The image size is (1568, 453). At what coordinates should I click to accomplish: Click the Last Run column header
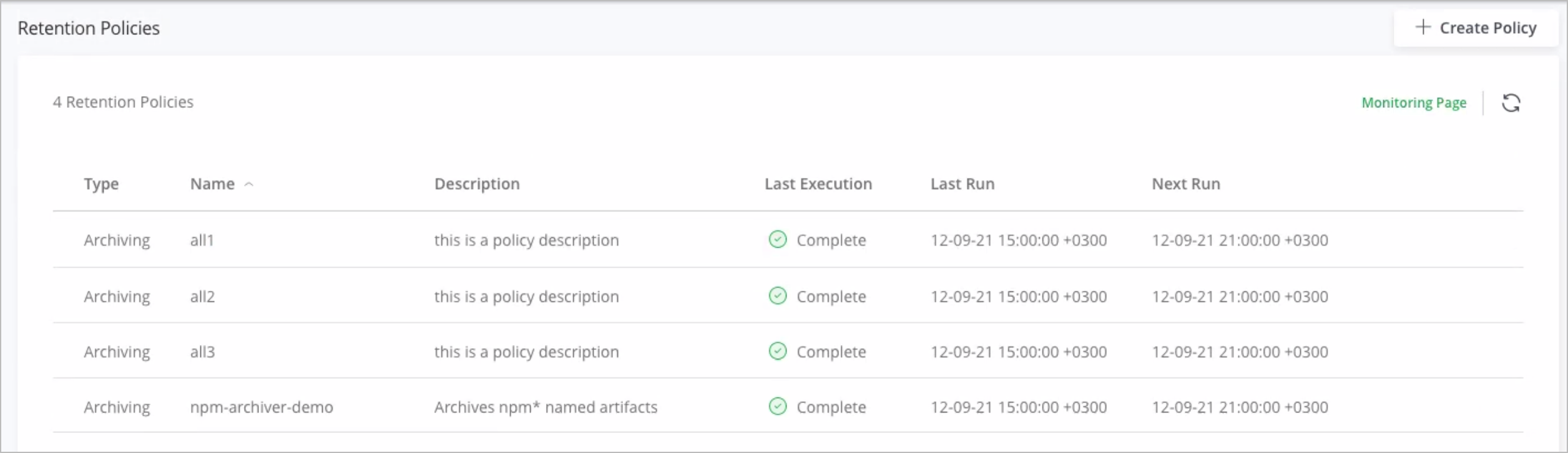point(962,184)
